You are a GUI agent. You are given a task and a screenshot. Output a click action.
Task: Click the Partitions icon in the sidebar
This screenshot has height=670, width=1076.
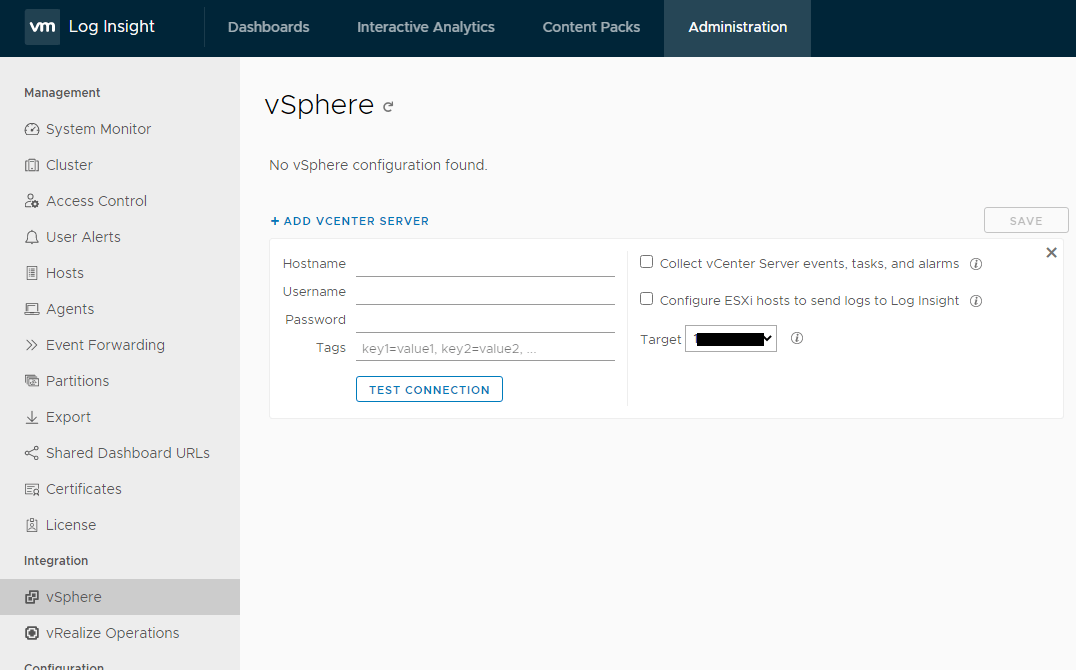[x=31, y=380]
